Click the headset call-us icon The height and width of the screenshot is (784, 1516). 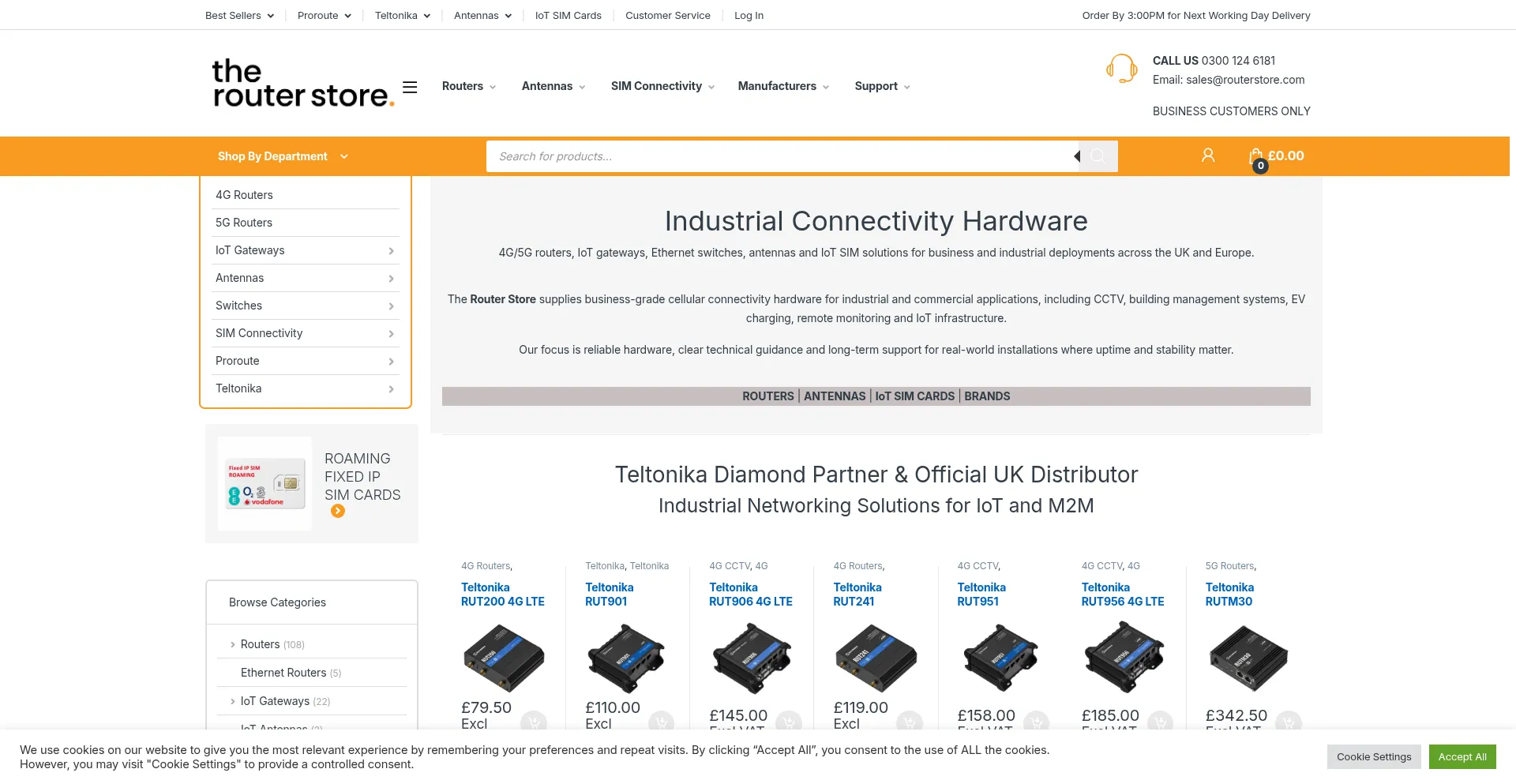pyautogui.click(x=1121, y=69)
